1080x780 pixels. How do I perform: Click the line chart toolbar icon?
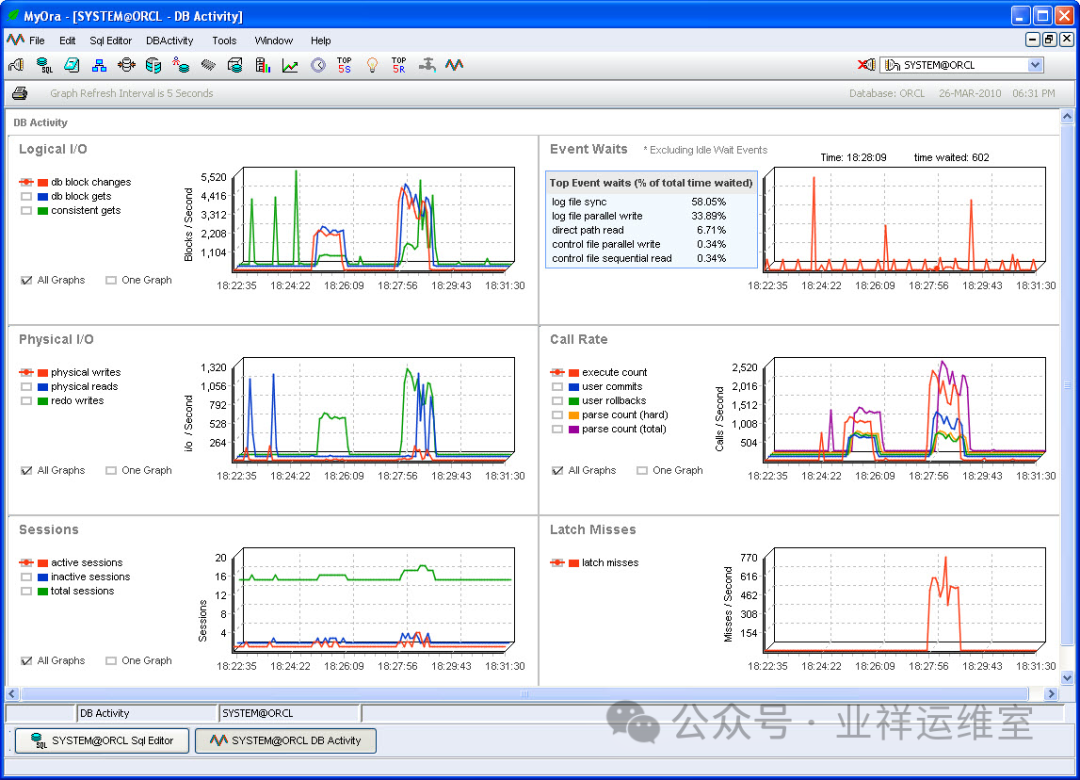tap(290, 65)
